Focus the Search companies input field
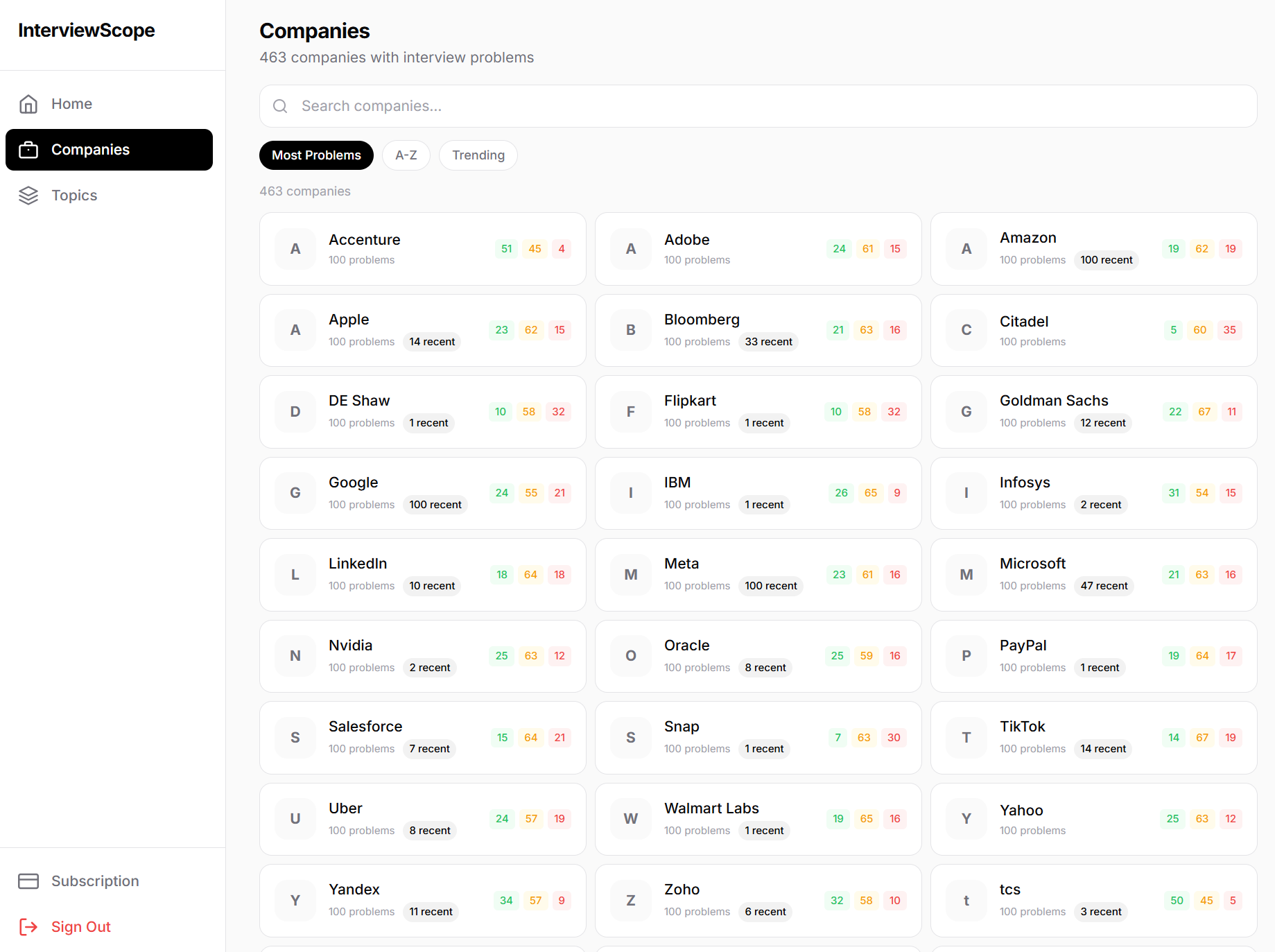This screenshot has height=952, width=1275. coord(758,106)
